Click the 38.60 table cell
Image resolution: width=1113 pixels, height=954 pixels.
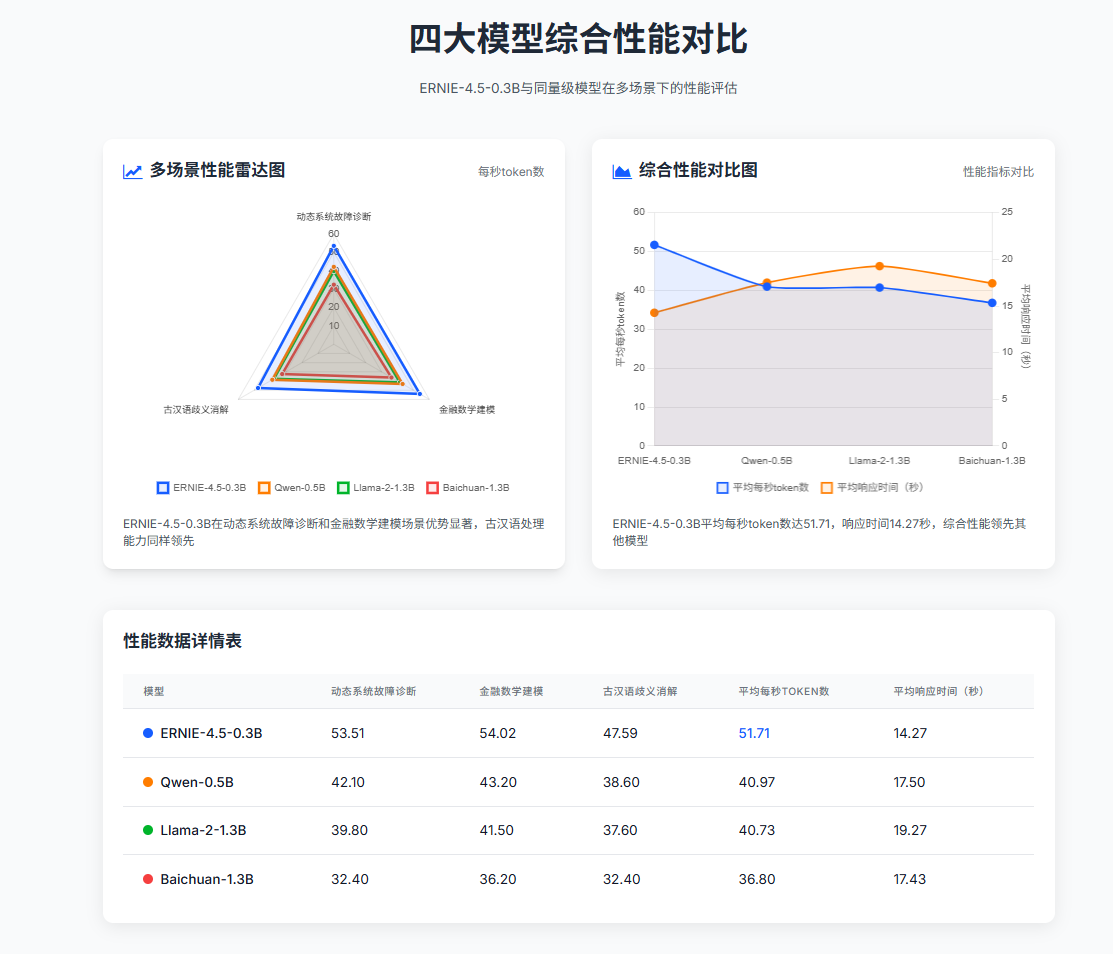point(621,782)
